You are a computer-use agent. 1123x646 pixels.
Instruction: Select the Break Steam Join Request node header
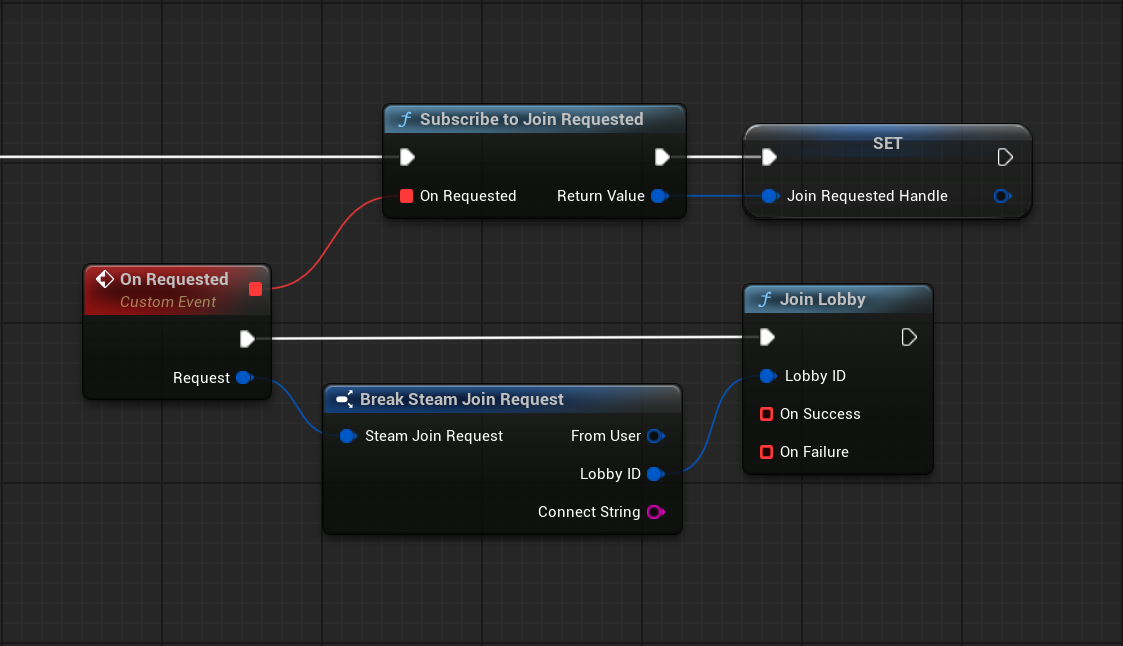point(462,399)
